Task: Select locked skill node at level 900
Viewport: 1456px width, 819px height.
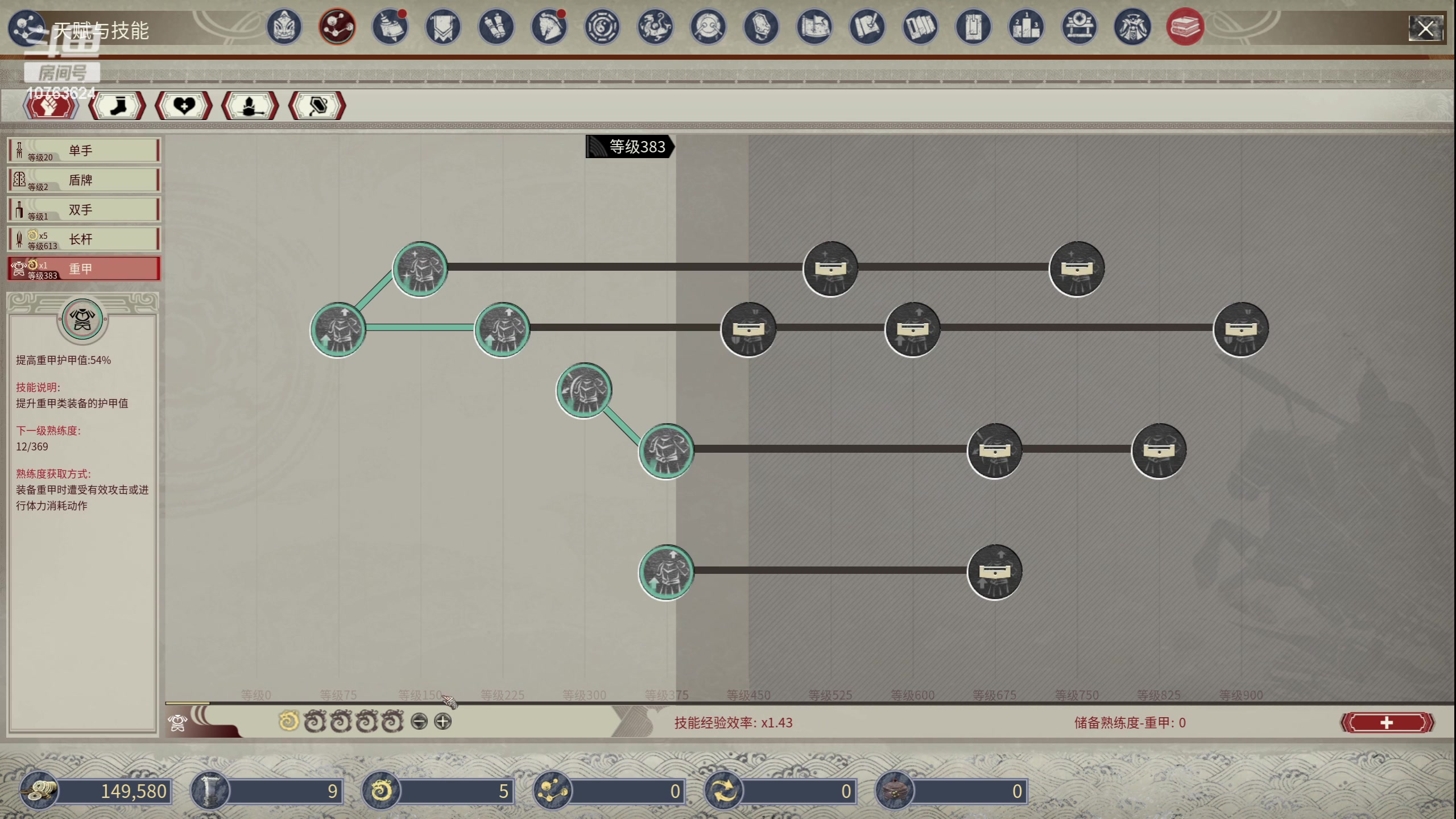Action: [x=1240, y=329]
